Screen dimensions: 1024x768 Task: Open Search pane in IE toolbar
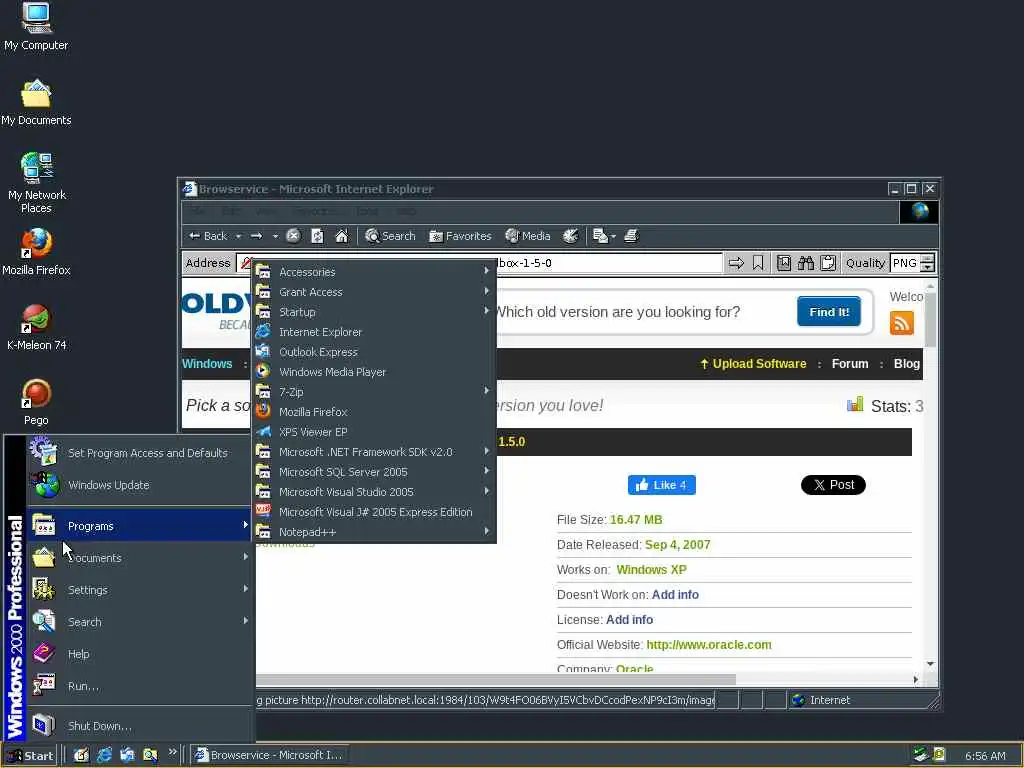pyautogui.click(x=390, y=236)
